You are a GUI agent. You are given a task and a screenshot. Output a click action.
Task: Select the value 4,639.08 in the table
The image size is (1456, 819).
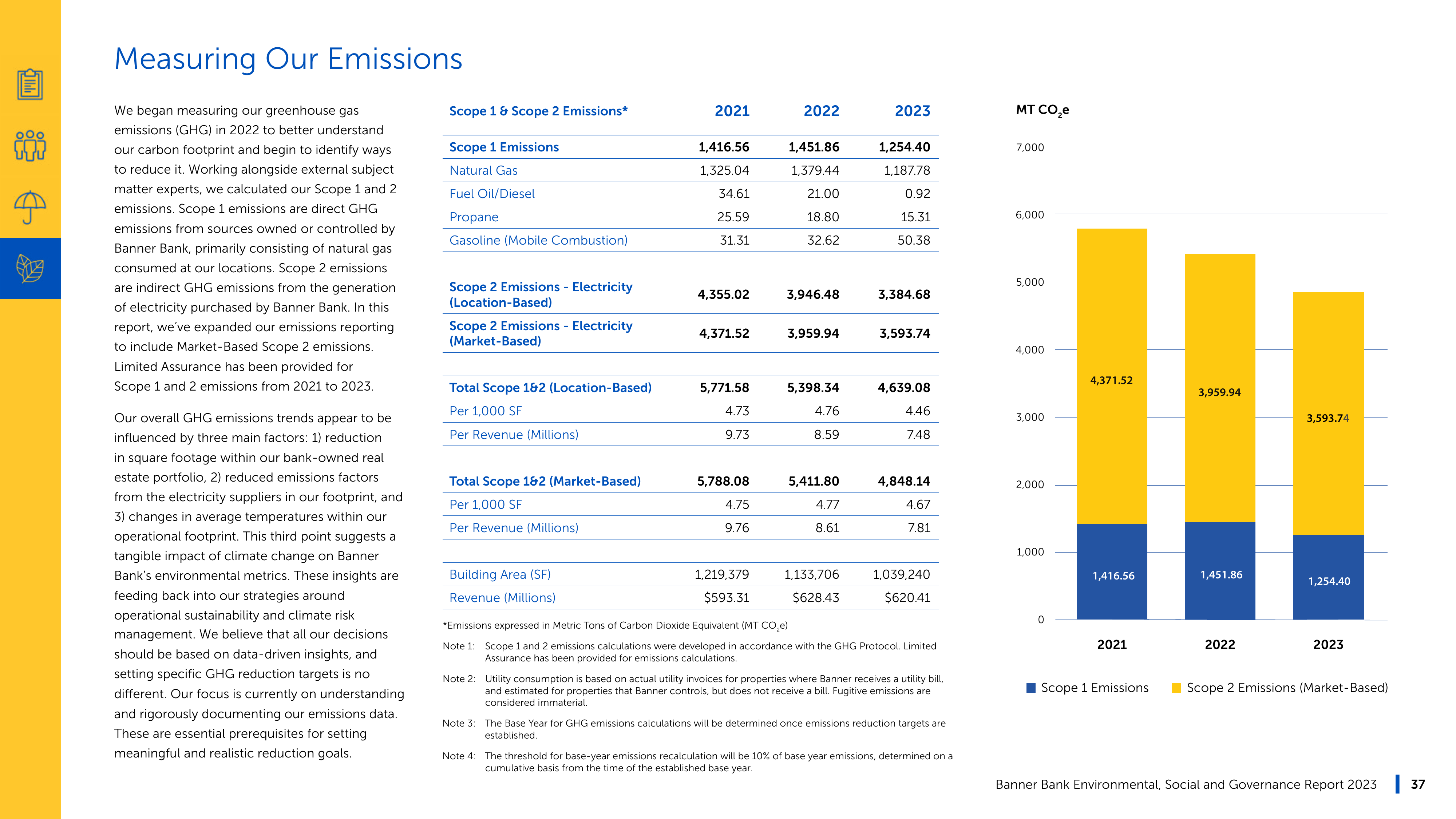pos(903,388)
